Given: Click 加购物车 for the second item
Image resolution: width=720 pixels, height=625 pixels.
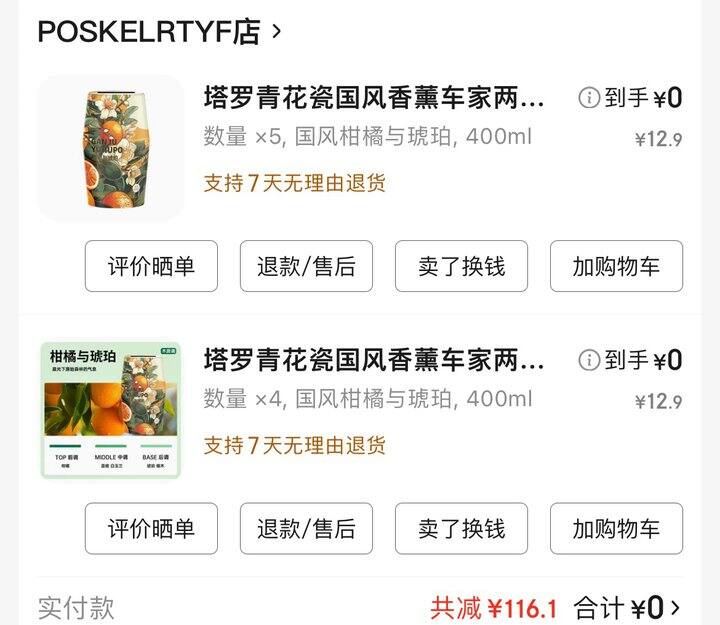Looking at the screenshot, I should 616,529.
